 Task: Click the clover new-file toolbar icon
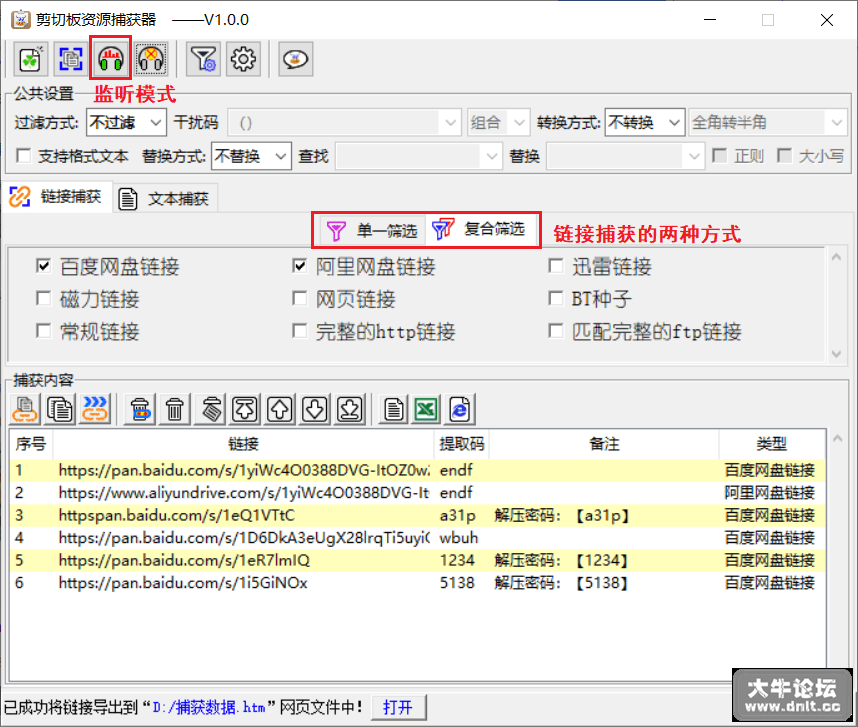[31, 59]
